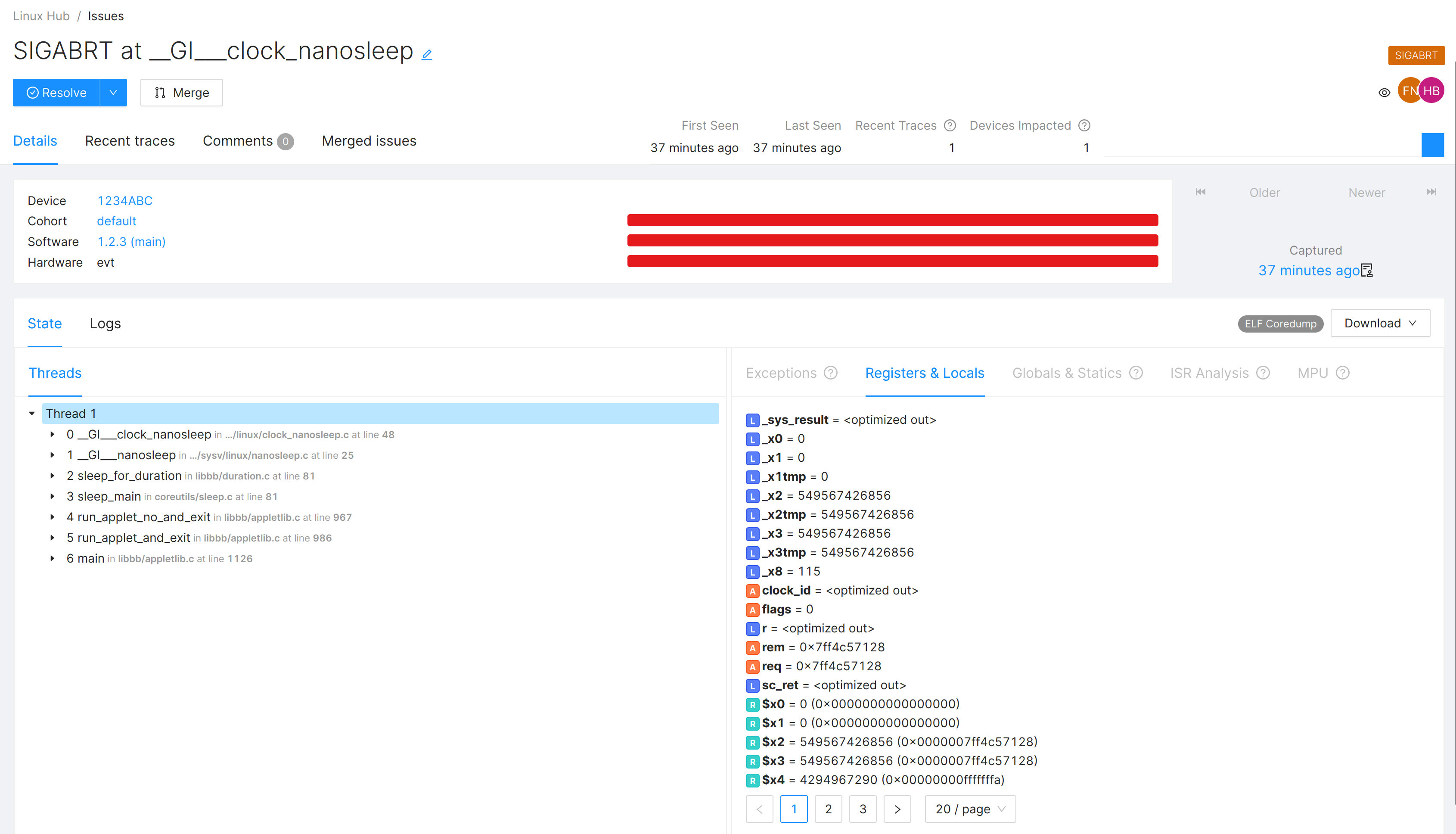Open device 1234ABC link
This screenshot has width=1456, height=834.
pyautogui.click(x=125, y=201)
